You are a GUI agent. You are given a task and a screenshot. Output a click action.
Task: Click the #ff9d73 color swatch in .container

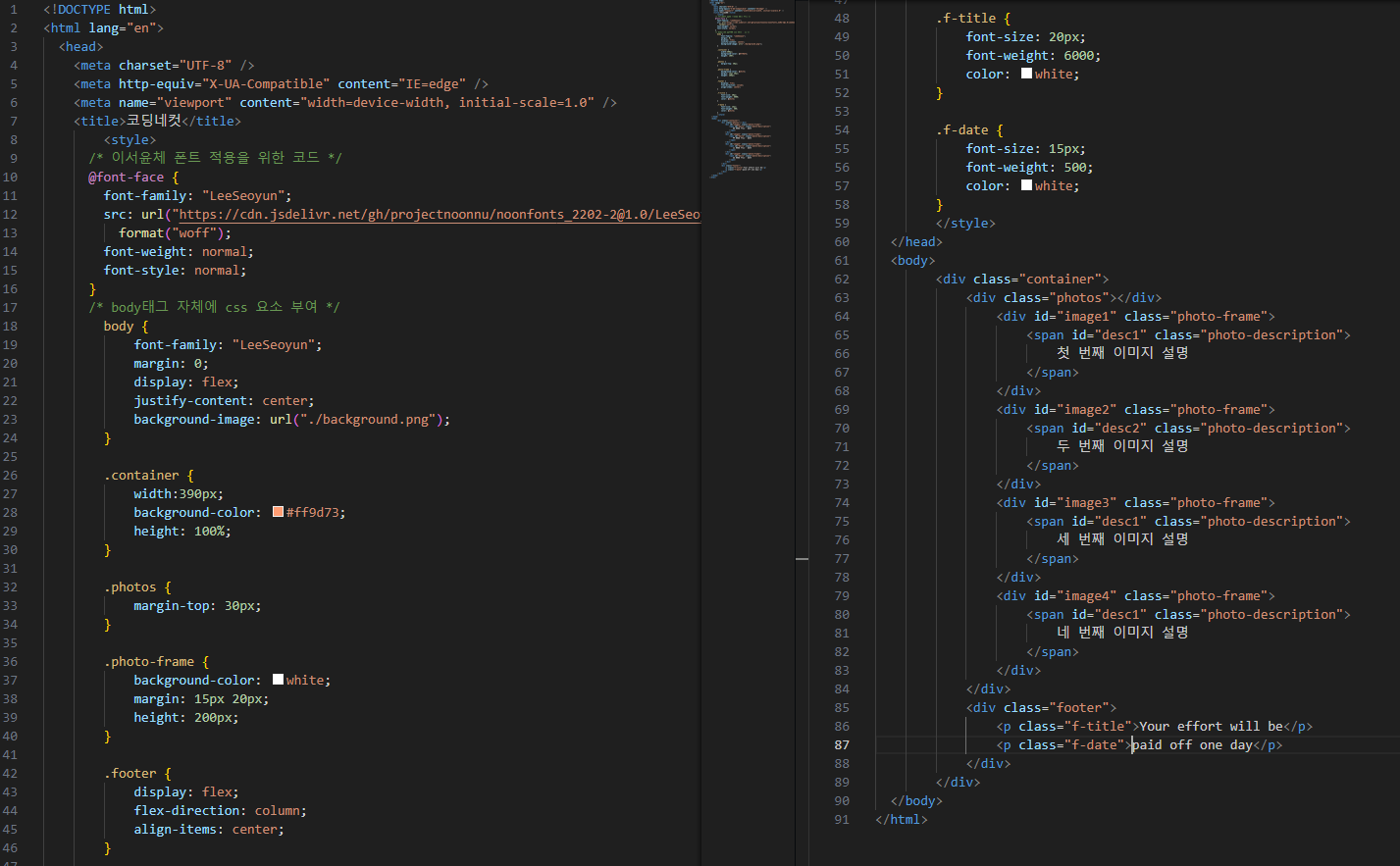tap(278, 512)
